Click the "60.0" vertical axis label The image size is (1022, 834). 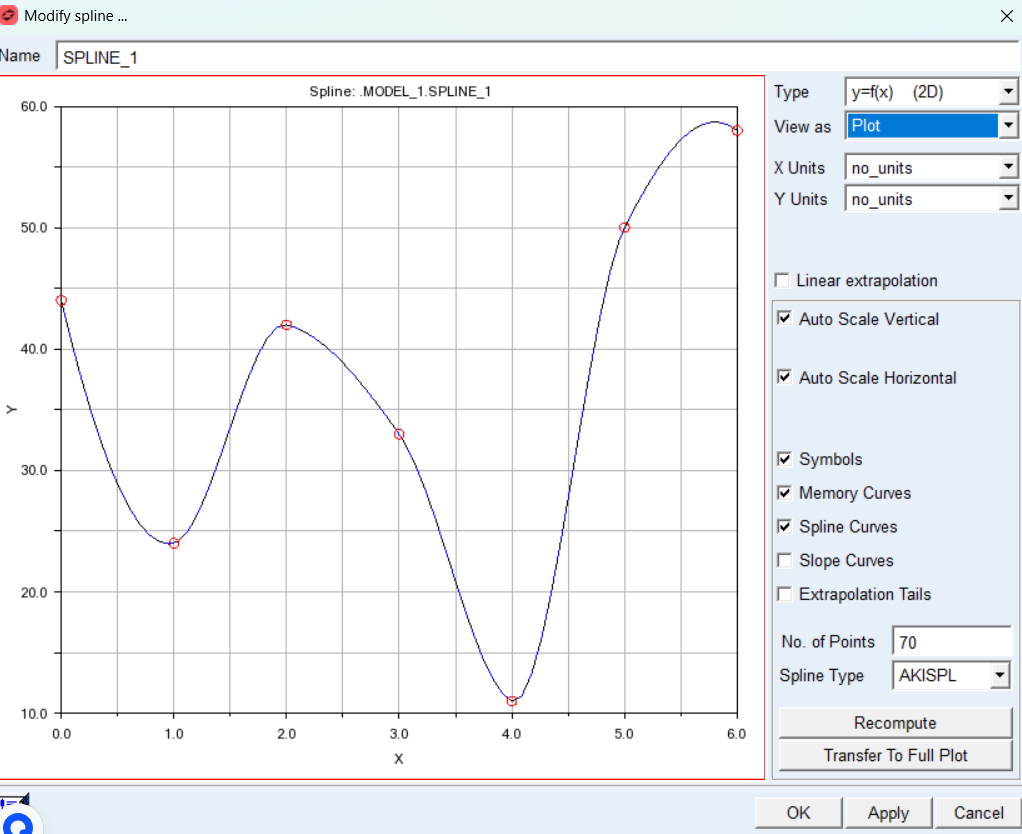[x=34, y=106]
